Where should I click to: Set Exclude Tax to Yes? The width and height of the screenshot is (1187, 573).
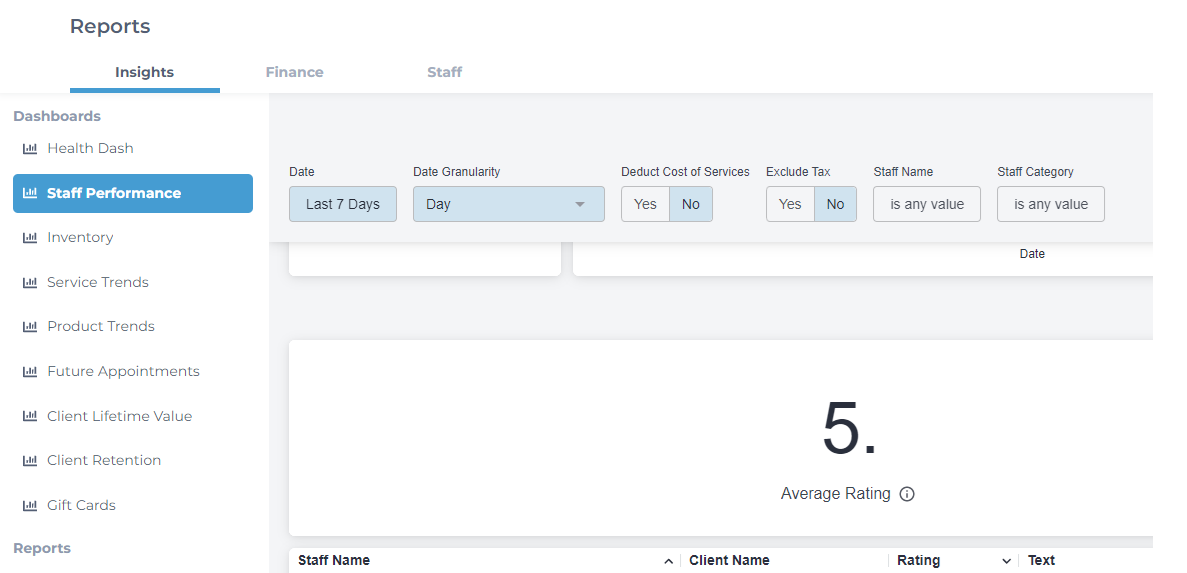(790, 204)
